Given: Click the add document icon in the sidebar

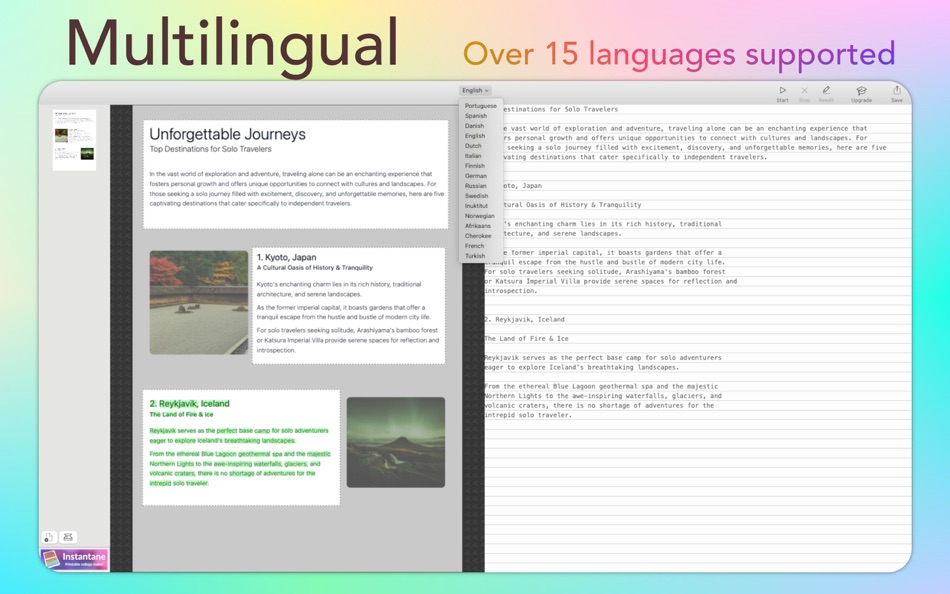Looking at the screenshot, I should tap(48, 537).
